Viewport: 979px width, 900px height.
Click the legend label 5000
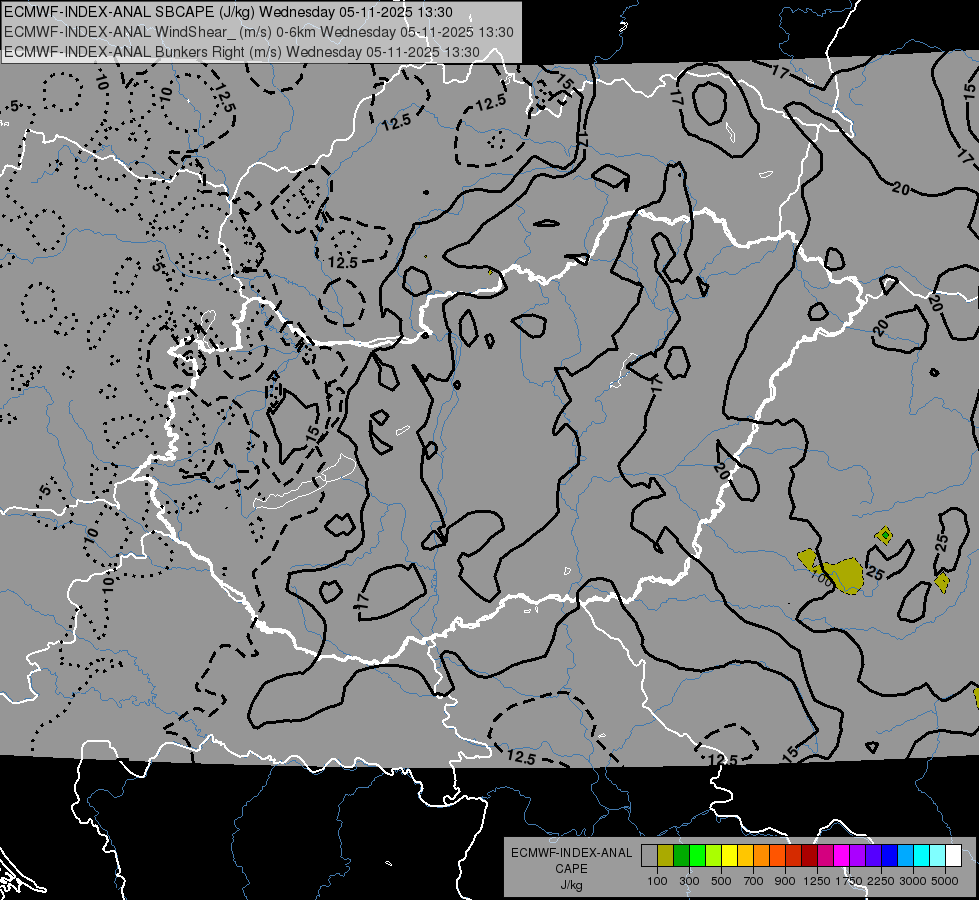[945, 881]
